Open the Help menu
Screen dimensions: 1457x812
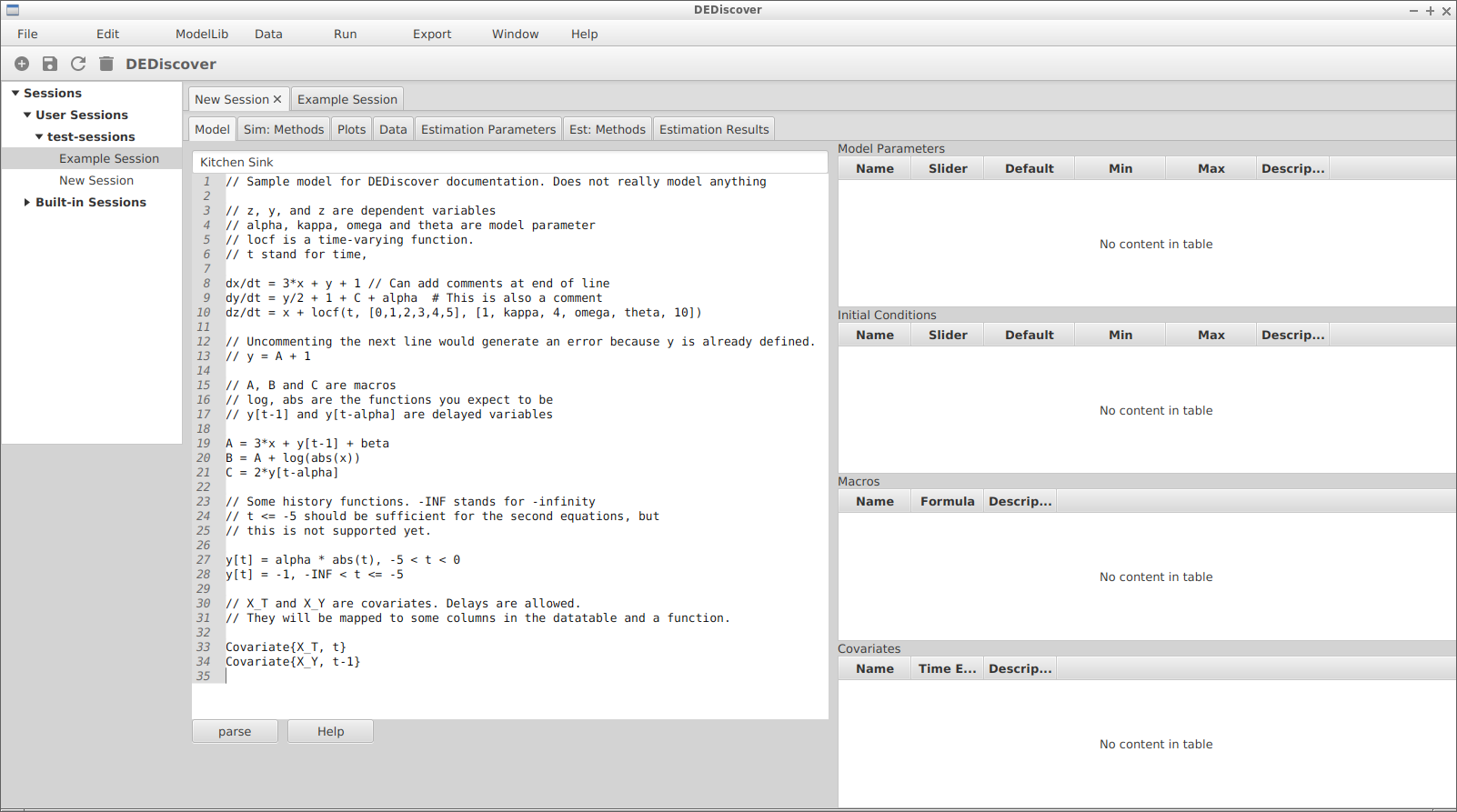coord(584,34)
